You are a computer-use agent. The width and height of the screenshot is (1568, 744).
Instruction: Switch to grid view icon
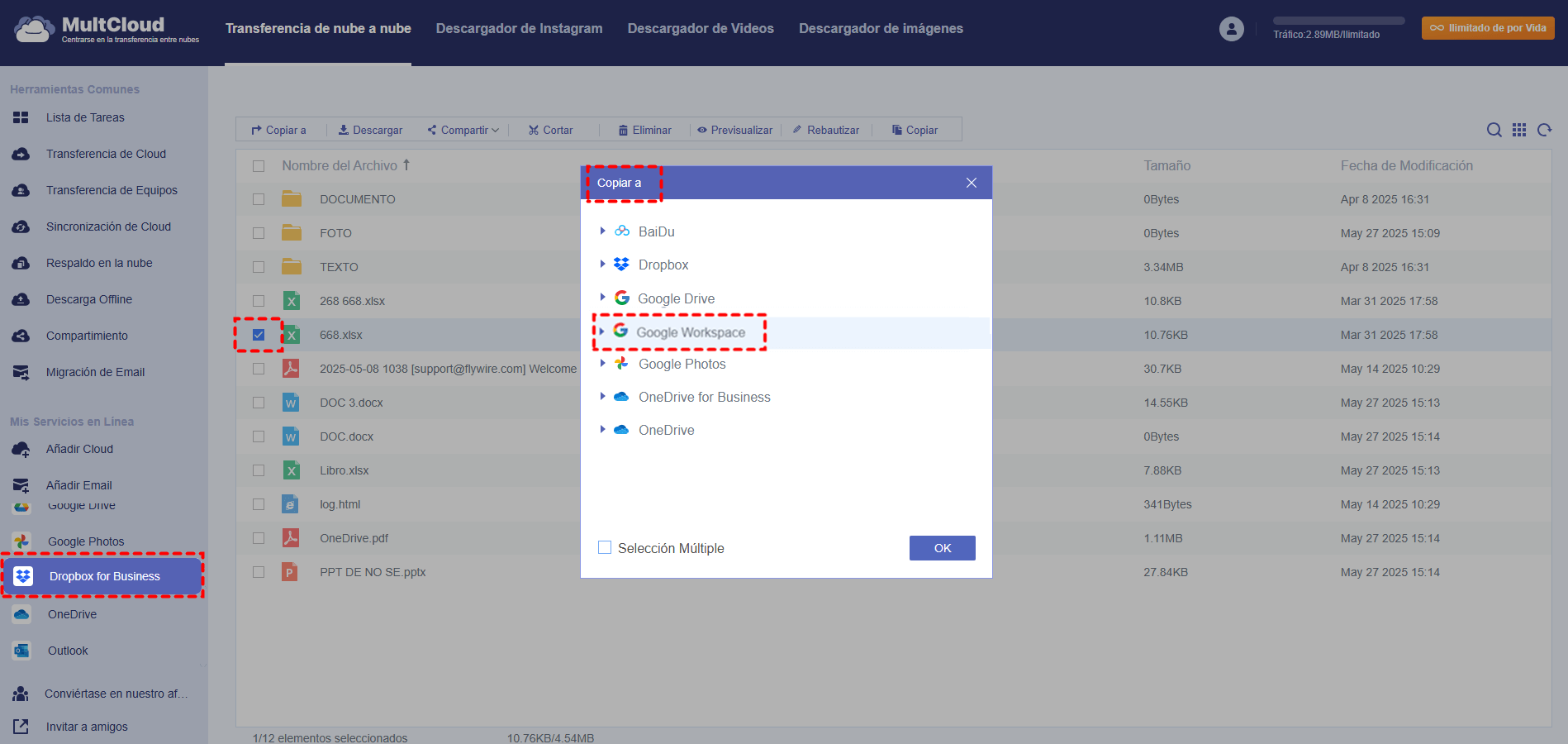click(1519, 130)
